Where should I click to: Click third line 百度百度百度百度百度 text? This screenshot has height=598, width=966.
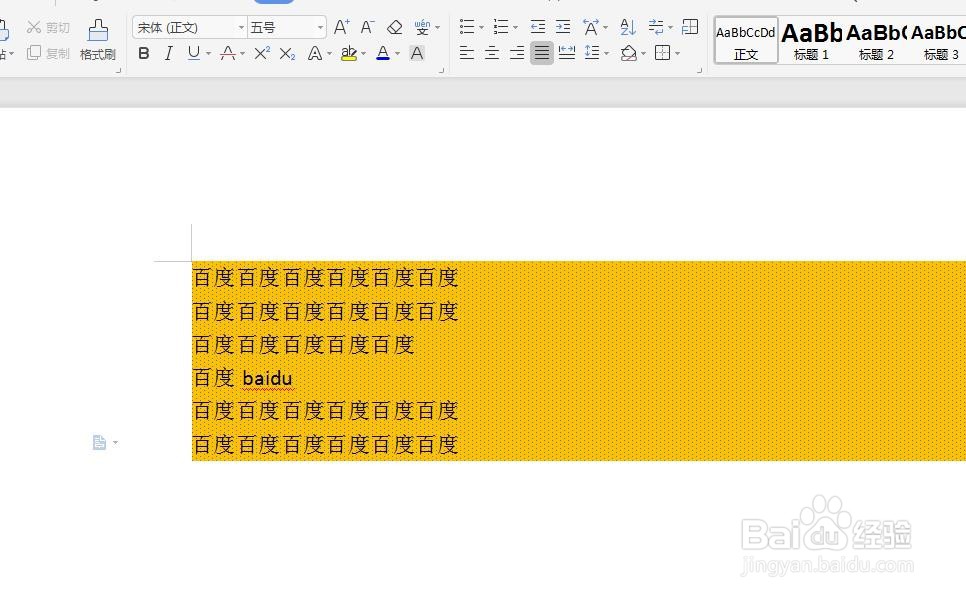click(x=303, y=345)
